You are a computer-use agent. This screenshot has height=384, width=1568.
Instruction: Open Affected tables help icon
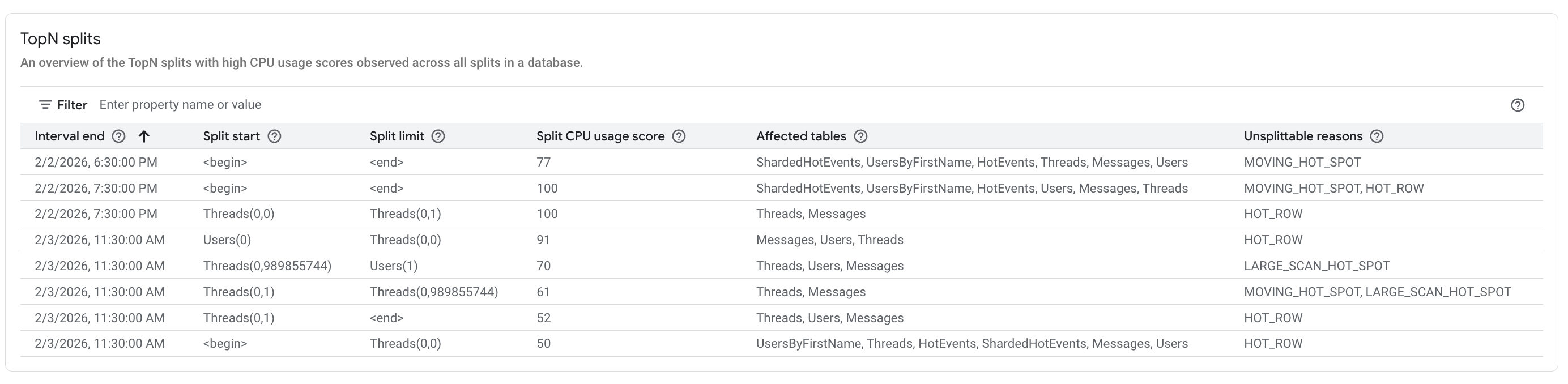[x=860, y=136]
